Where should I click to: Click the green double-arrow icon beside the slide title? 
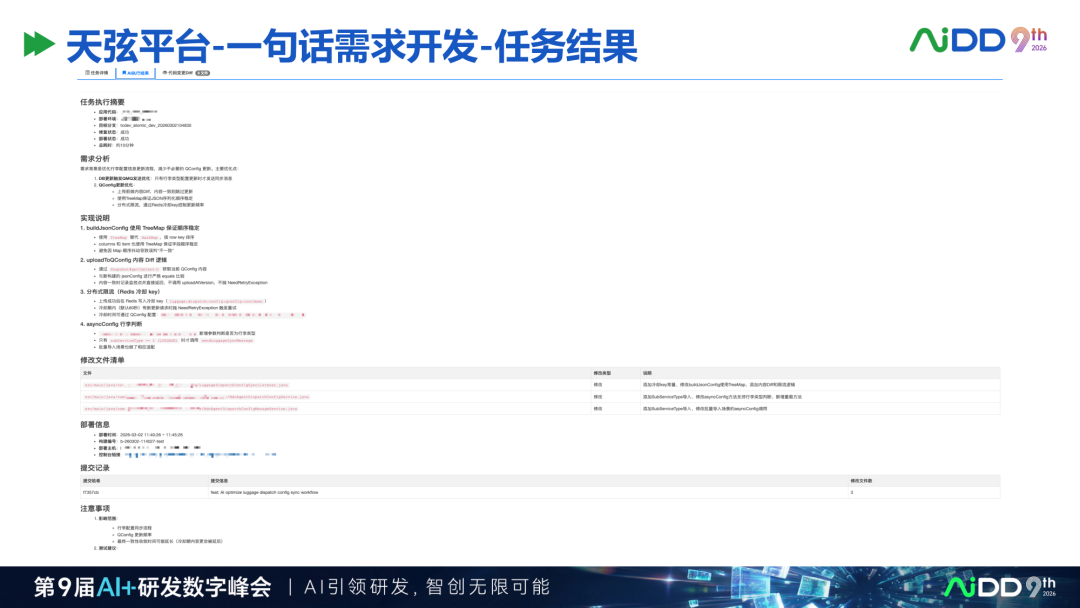pyautogui.click(x=39, y=44)
